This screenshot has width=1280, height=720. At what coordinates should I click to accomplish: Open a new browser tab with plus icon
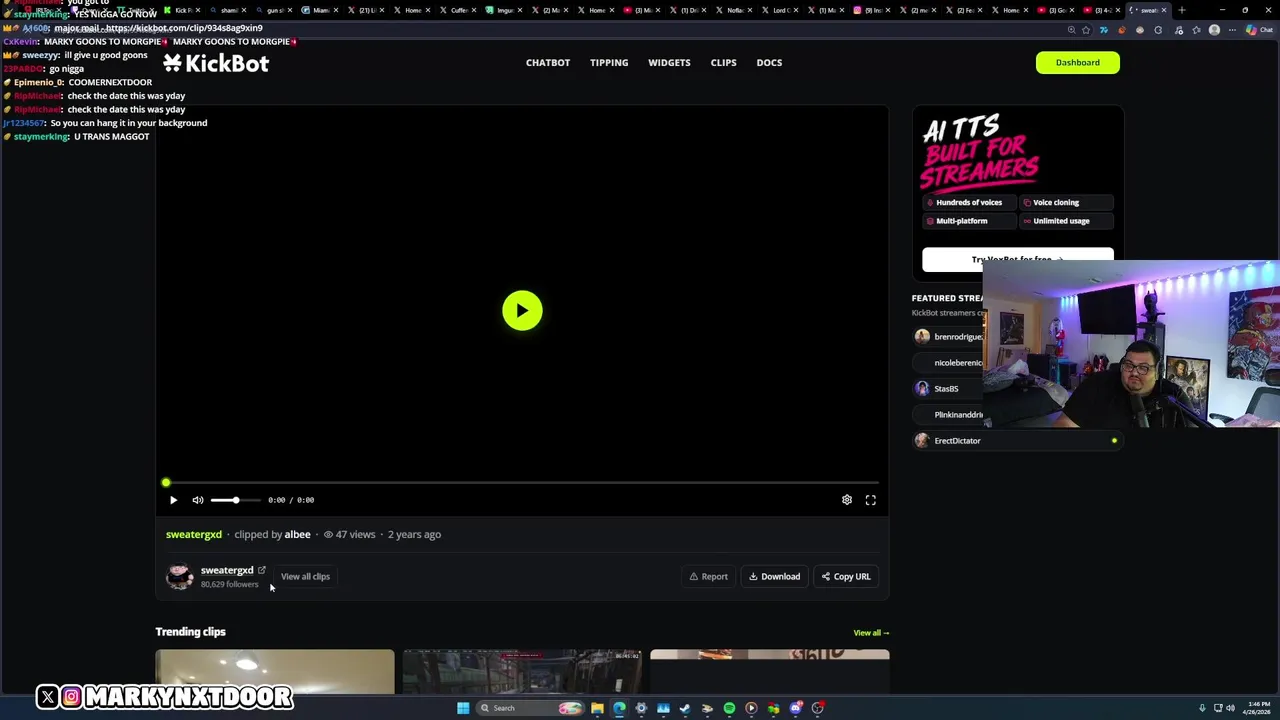point(1182,10)
